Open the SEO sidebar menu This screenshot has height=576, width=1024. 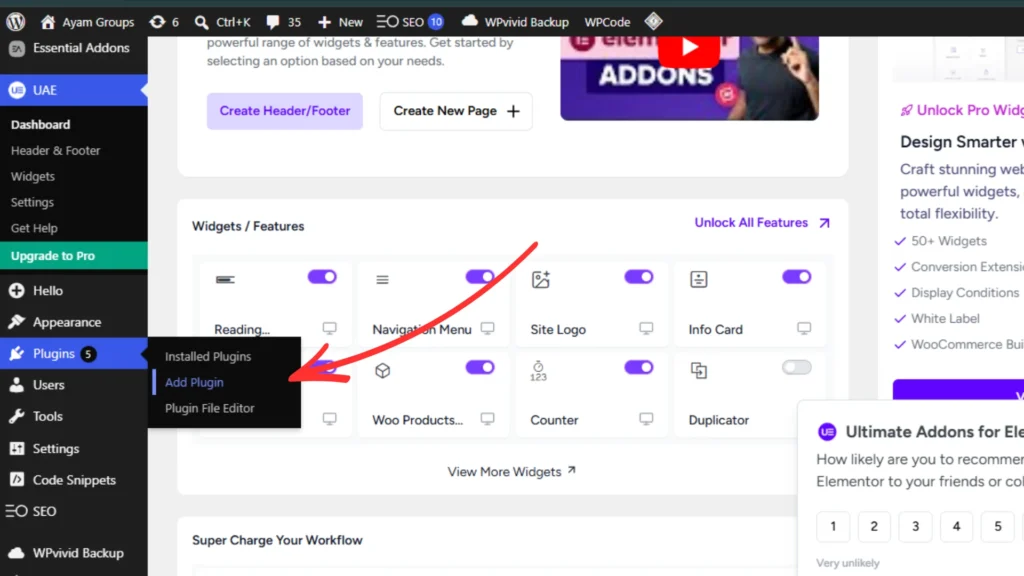(x=74, y=511)
